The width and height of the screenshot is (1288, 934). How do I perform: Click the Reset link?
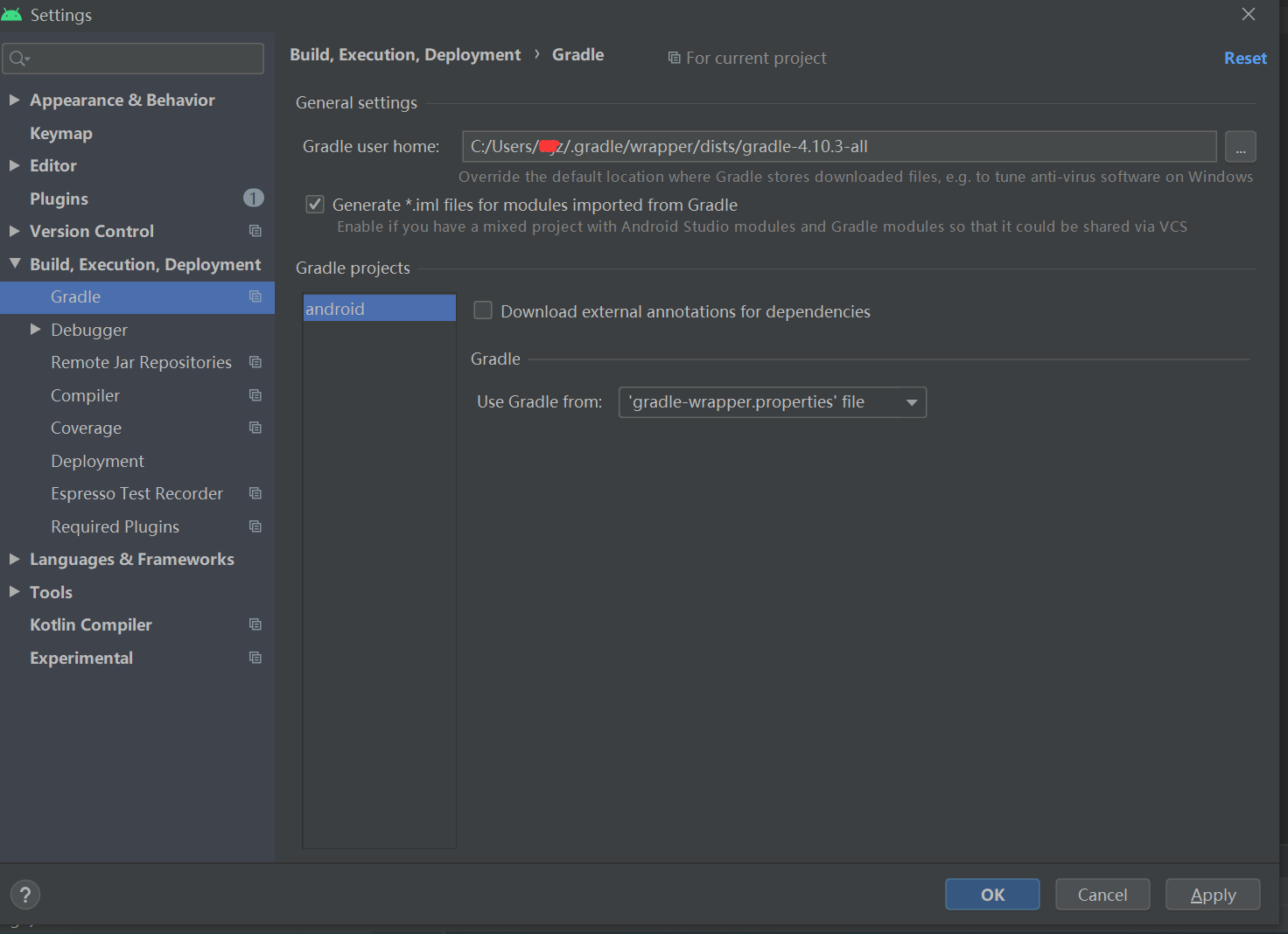pyautogui.click(x=1245, y=58)
